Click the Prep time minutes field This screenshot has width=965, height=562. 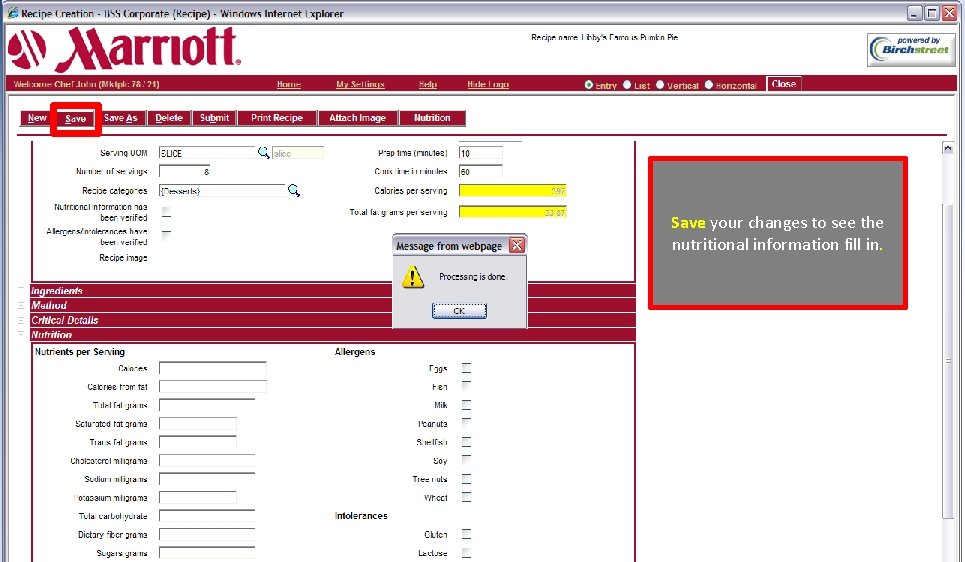click(481, 153)
